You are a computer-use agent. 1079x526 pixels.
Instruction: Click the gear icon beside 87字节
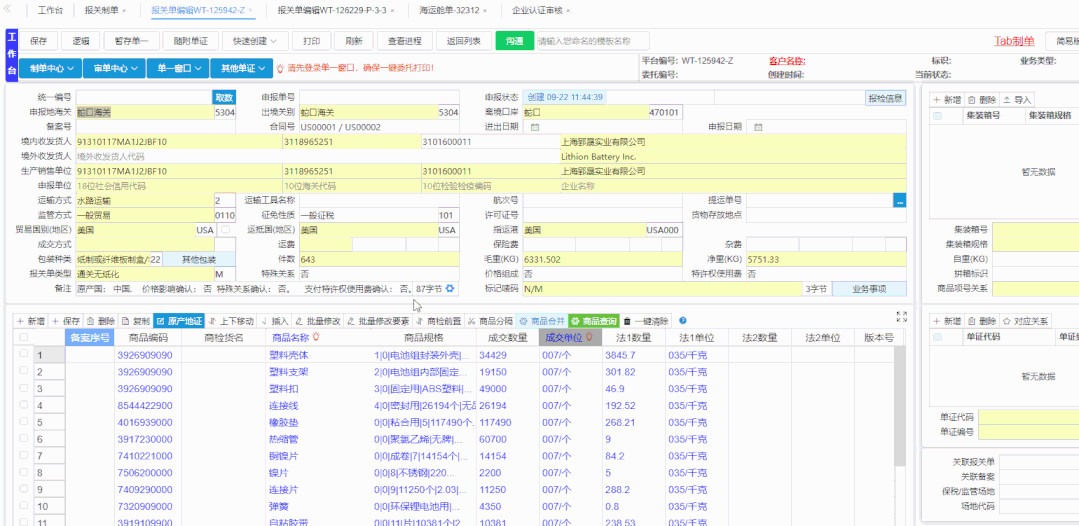(x=450, y=288)
